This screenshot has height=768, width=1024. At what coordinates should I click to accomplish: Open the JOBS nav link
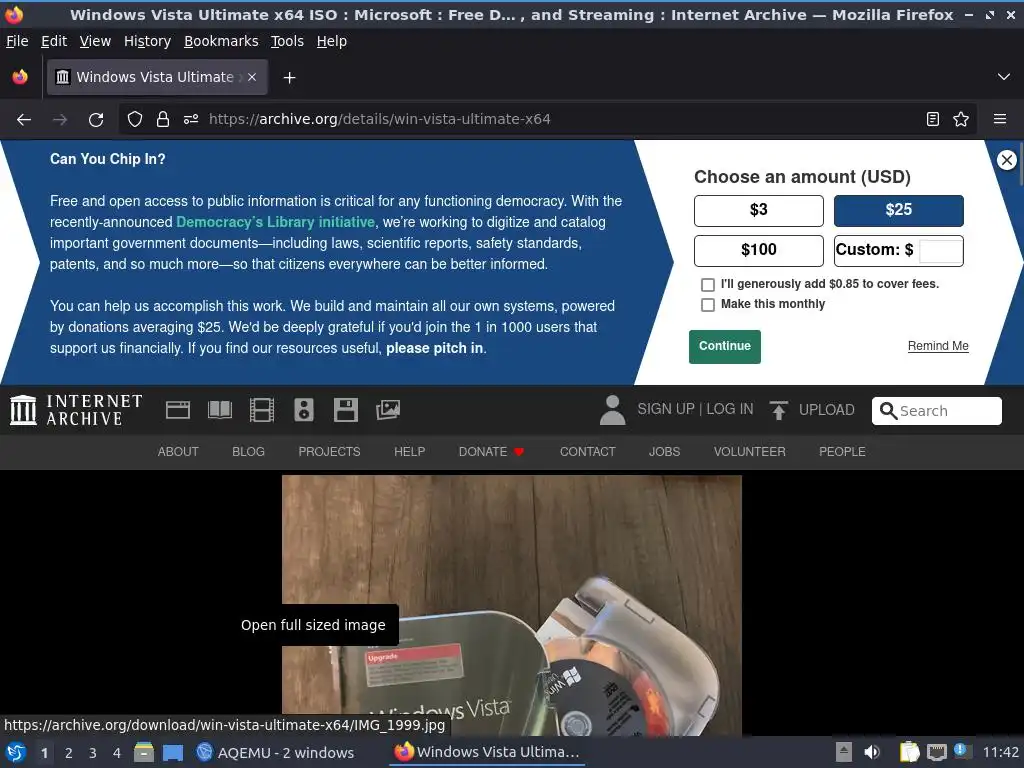click(x=664, y=452)
